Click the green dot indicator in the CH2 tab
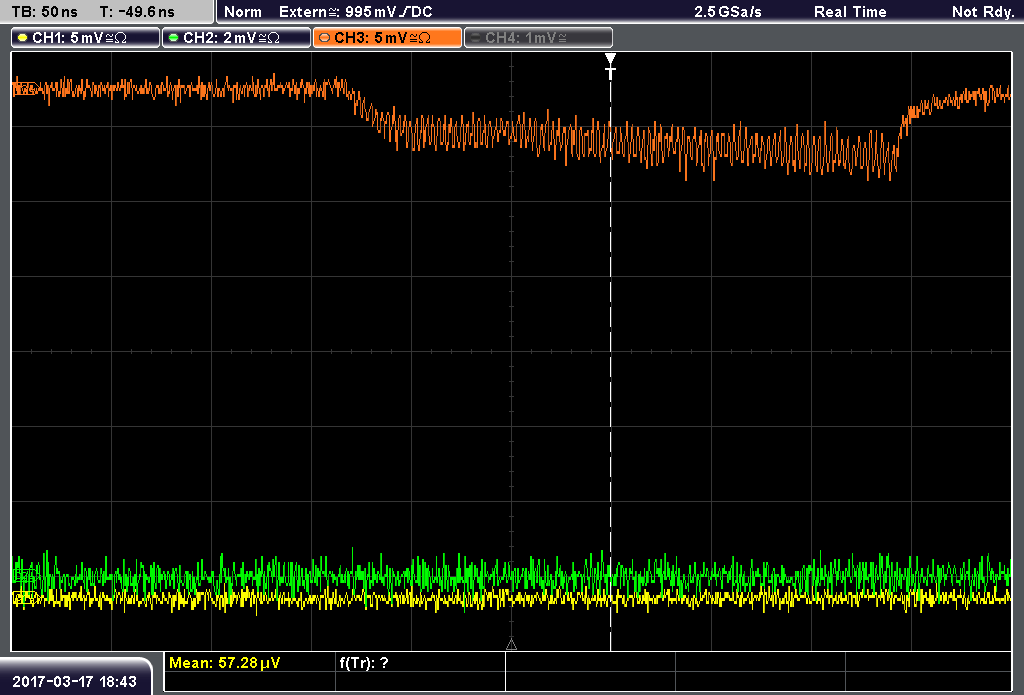Viewport: 1024px width, 695px height. 173,38
